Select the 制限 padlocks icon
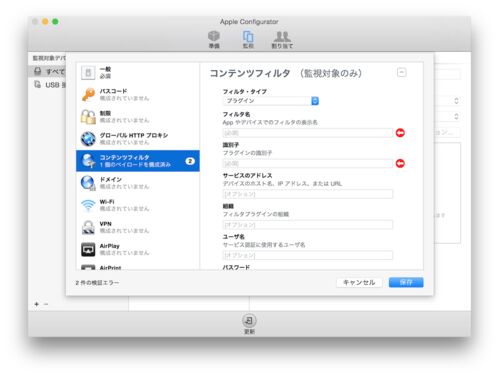 (88, 117)
